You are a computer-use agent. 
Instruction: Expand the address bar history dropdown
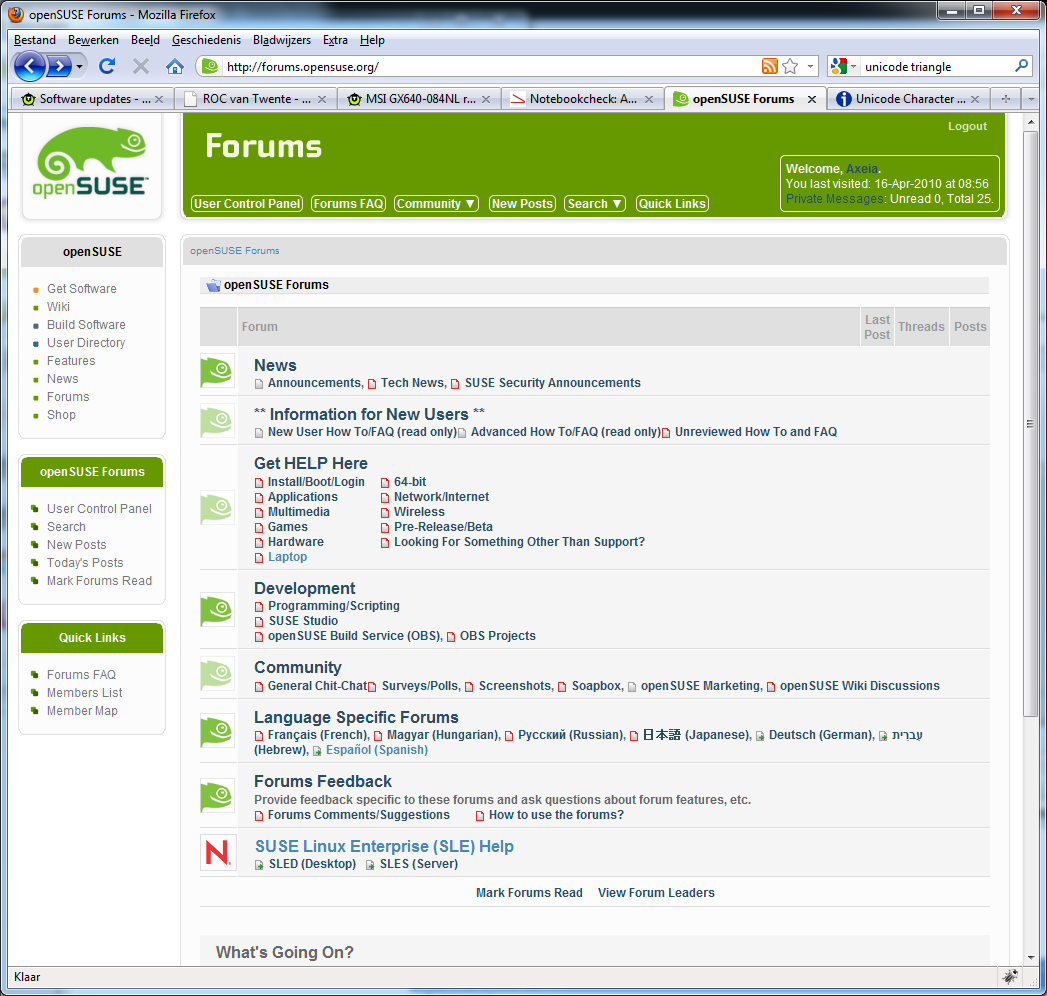point(810,66)
